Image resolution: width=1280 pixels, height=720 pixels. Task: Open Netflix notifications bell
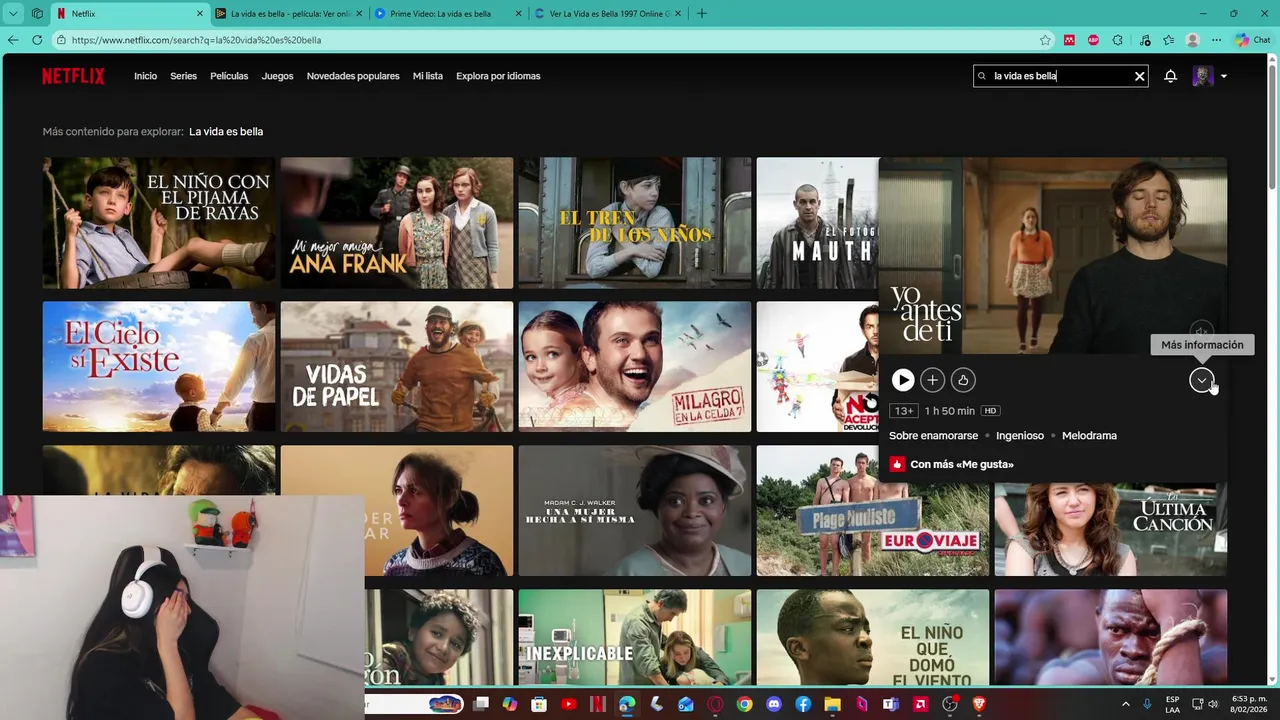point(1170,76)
